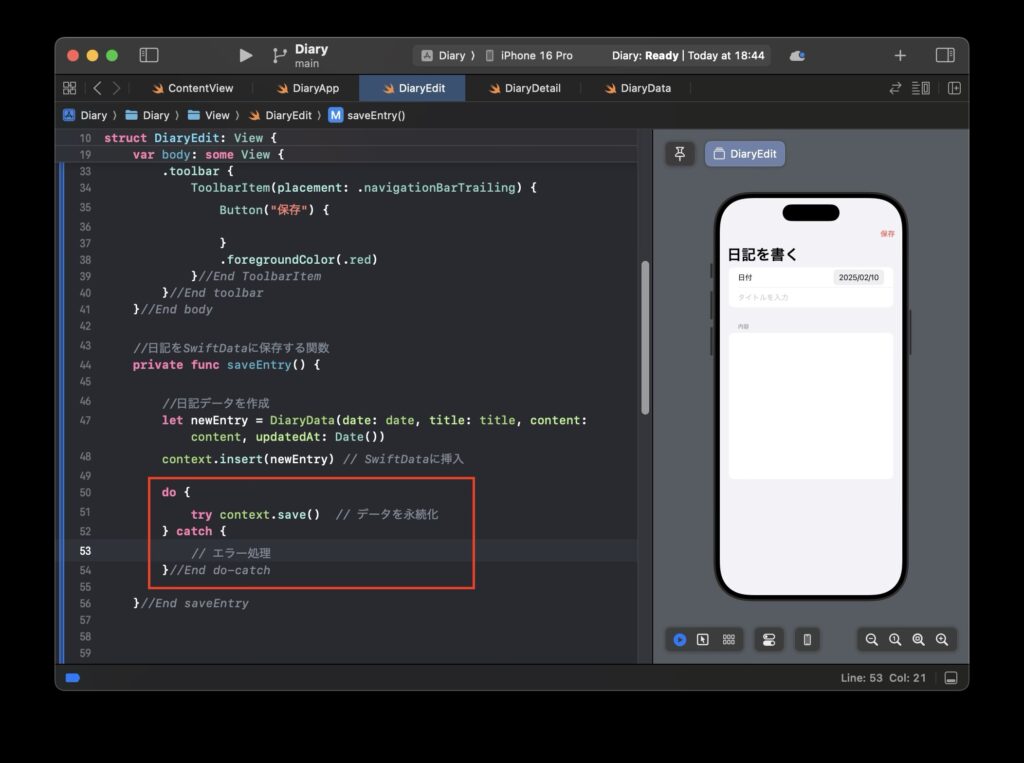
Task: Click the code review arrows icon
Action: pyautogui.click(x=895, y=88)
